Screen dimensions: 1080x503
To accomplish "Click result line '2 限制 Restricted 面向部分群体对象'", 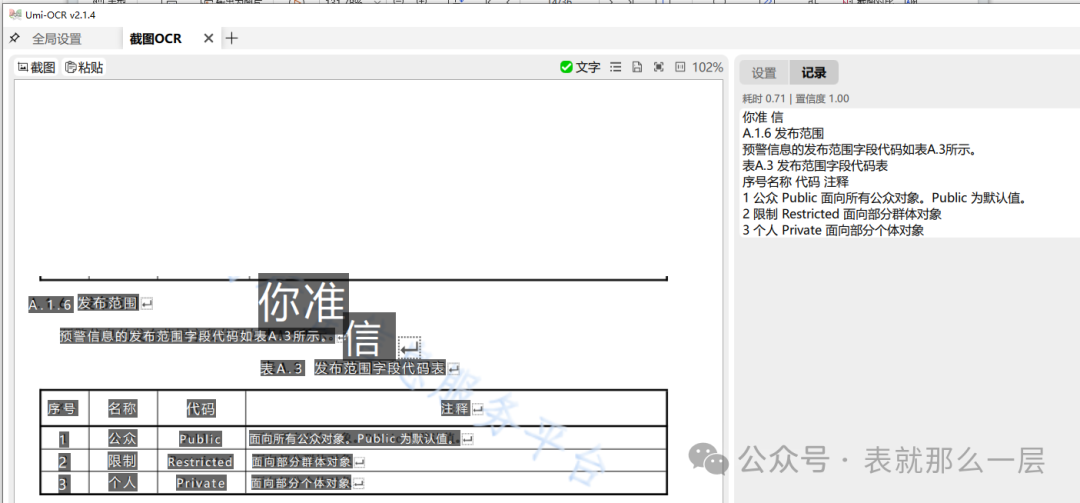I will coord(842,214).
